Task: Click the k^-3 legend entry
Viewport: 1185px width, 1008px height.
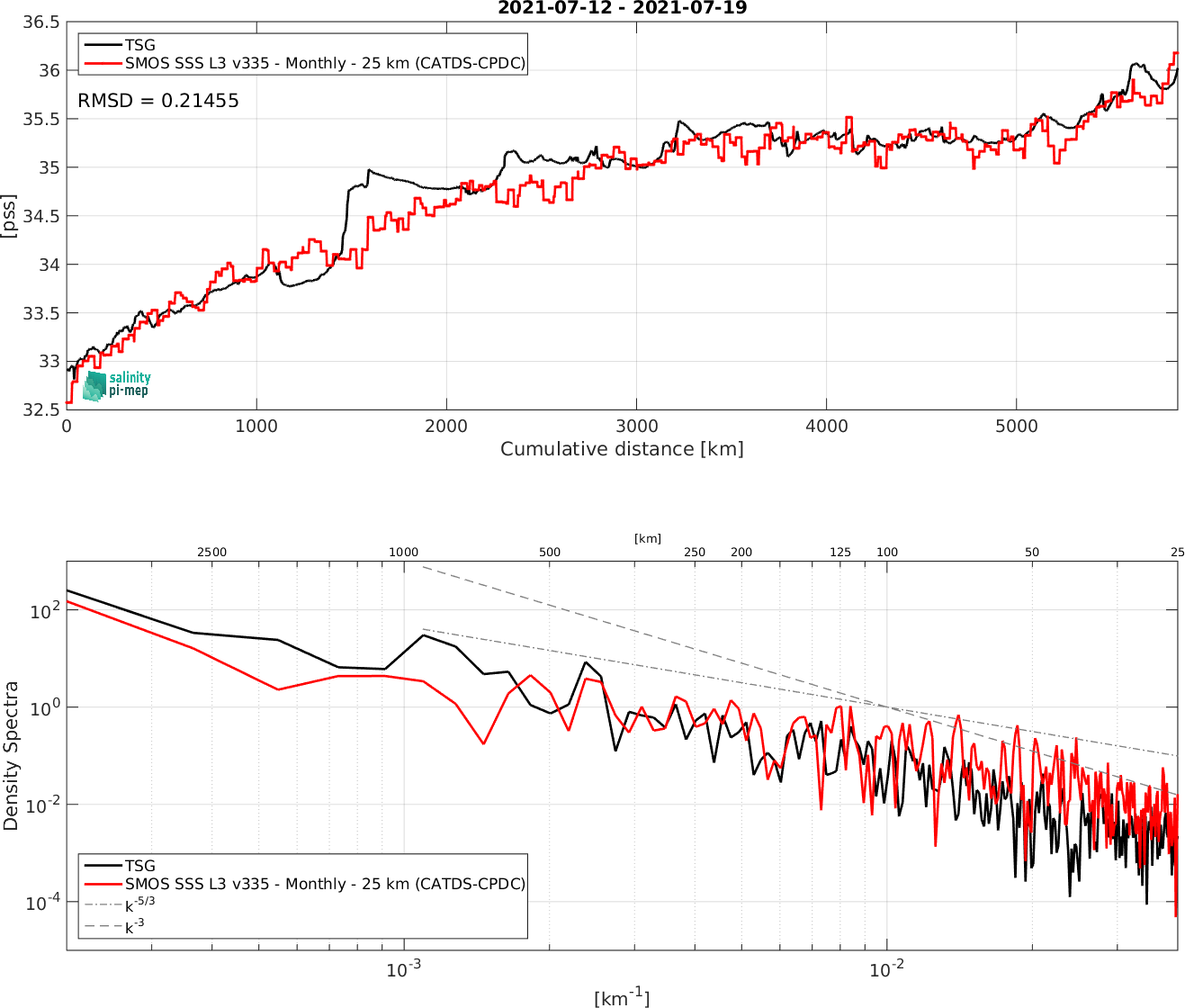Action: pos(114,926)
